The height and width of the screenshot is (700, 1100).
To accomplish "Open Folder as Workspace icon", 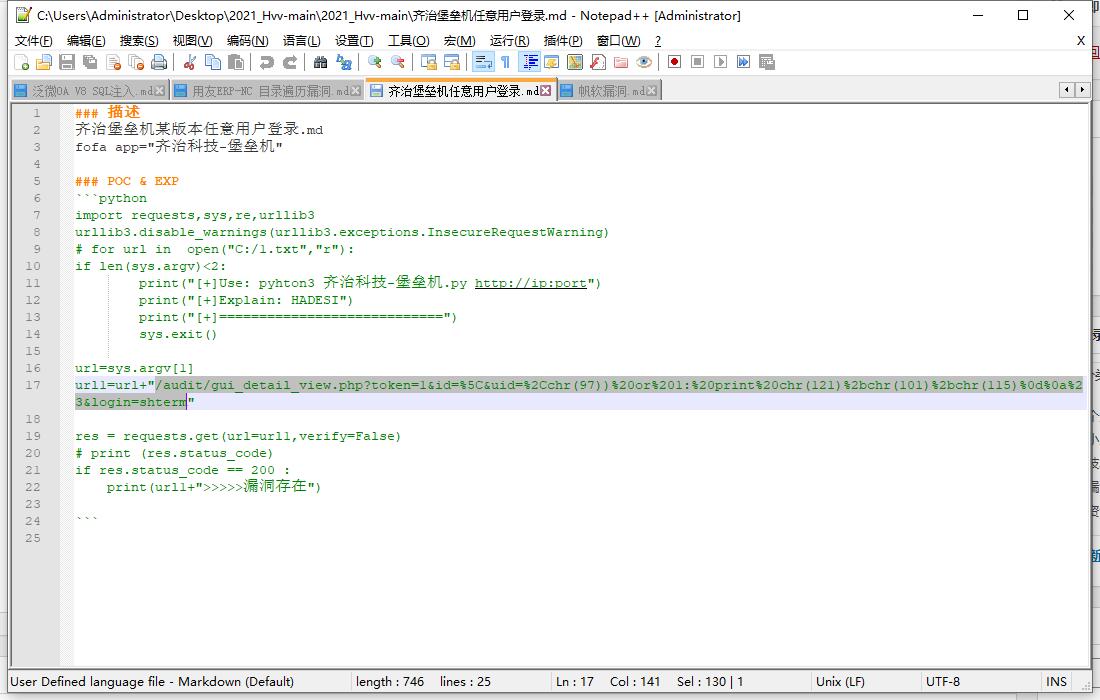I will (621, 62).
